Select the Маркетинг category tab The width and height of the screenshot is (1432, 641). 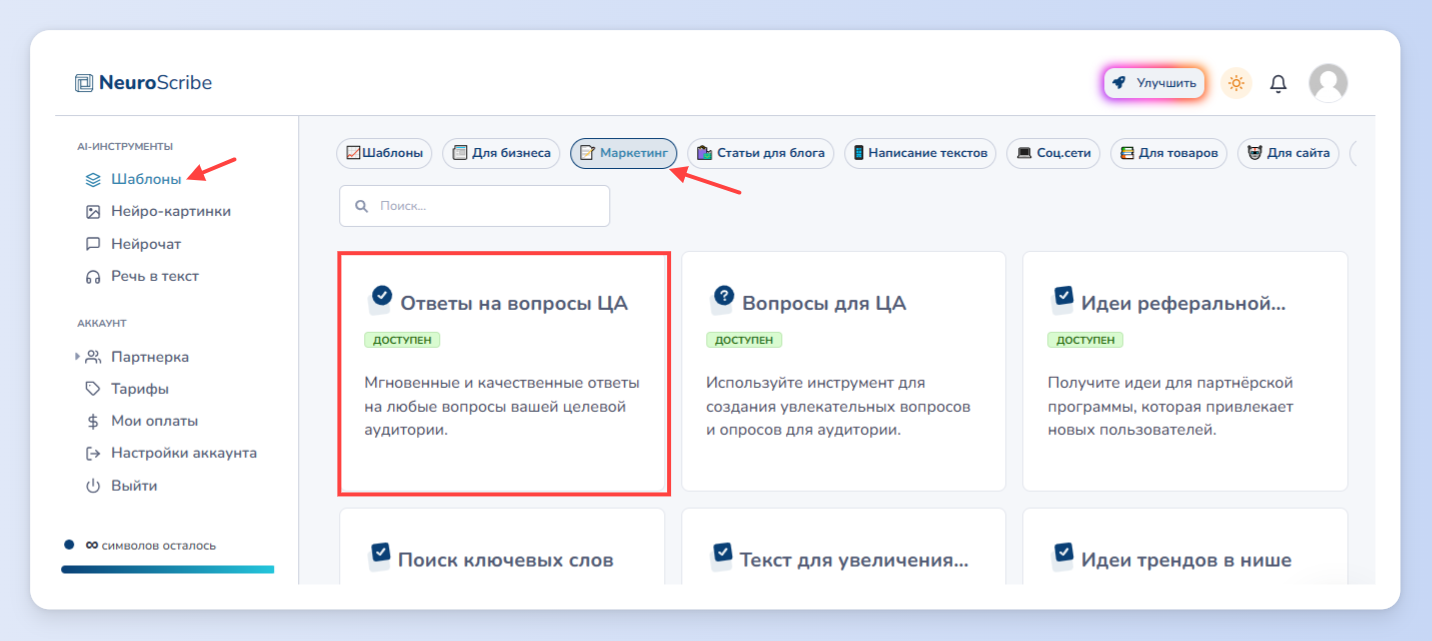[x=624, y=153]
